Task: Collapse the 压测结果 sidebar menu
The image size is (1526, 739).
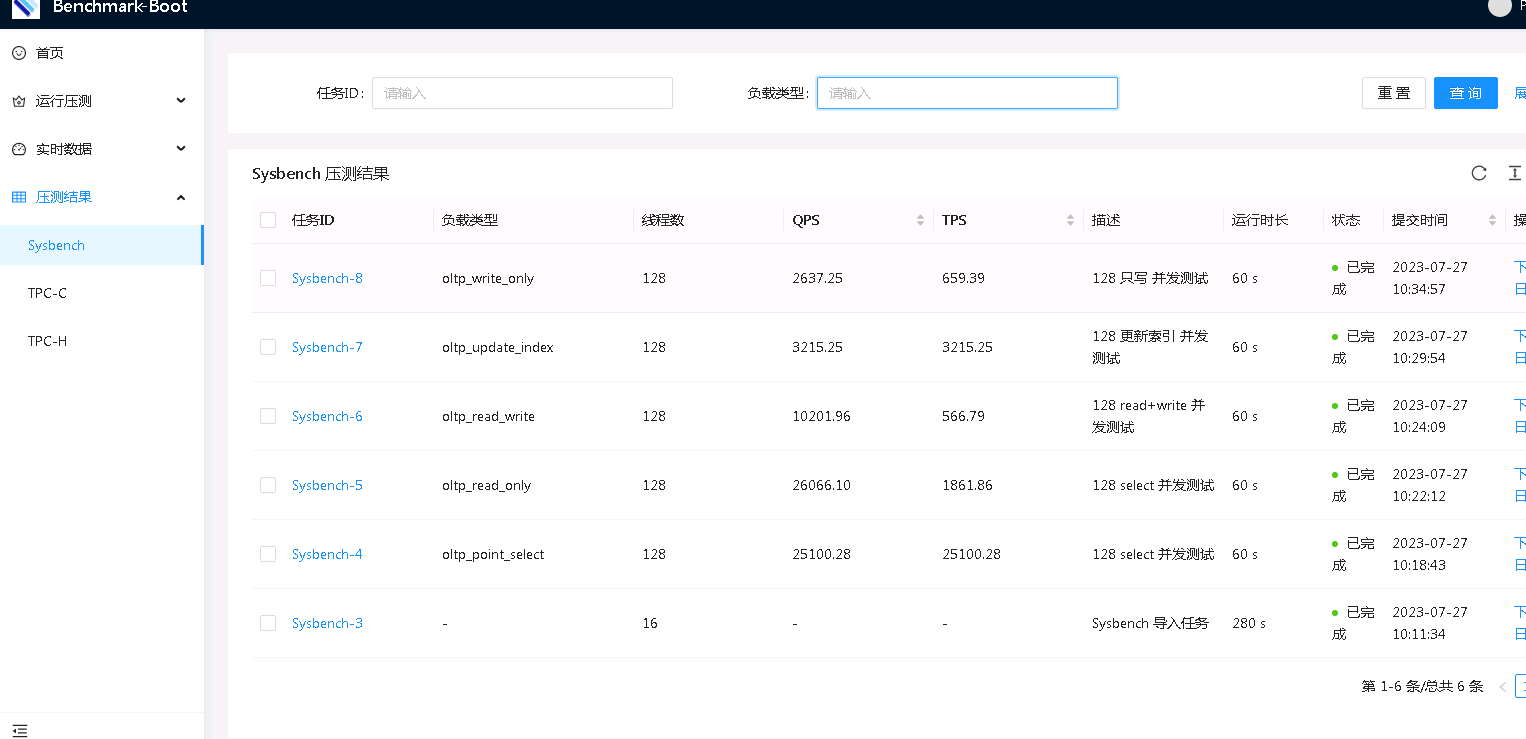Action: point(100,197)
